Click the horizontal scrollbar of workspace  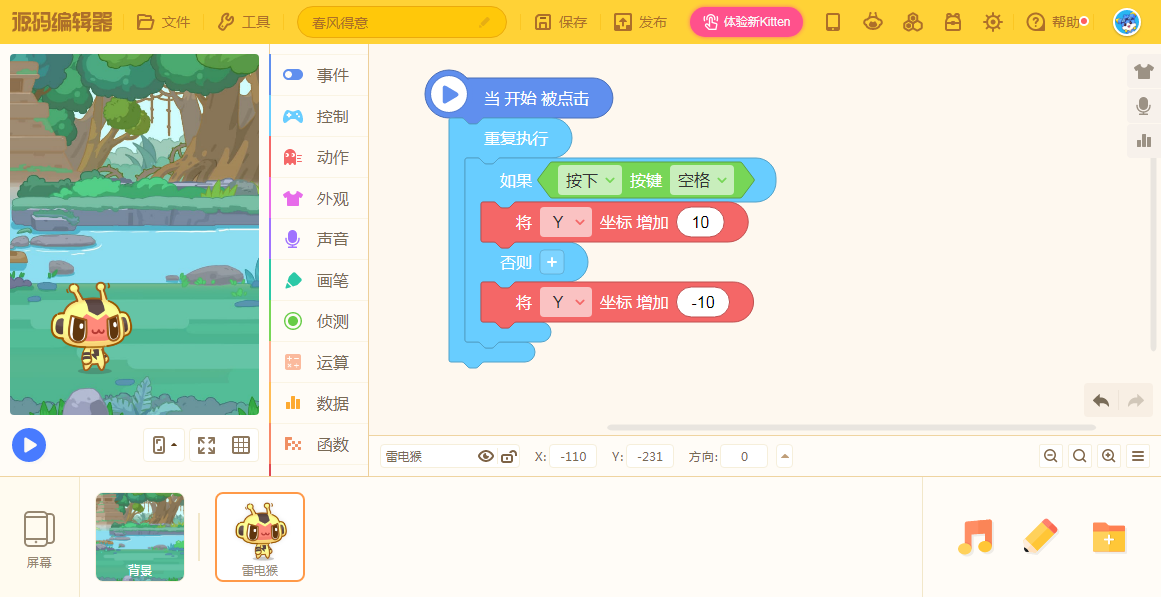tap(851, 427)
